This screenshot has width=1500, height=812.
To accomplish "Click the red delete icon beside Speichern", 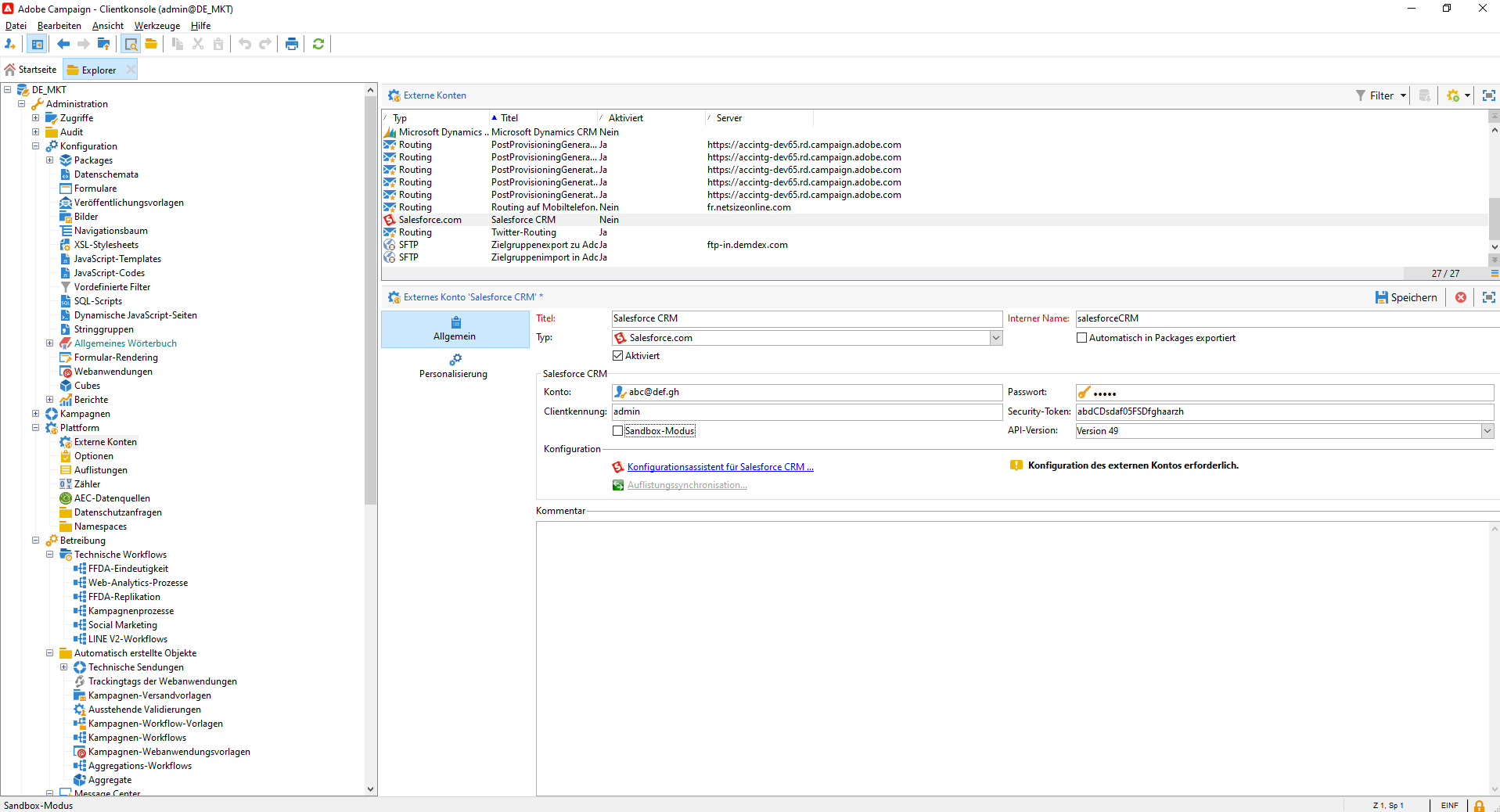I will click(1461, 297).
